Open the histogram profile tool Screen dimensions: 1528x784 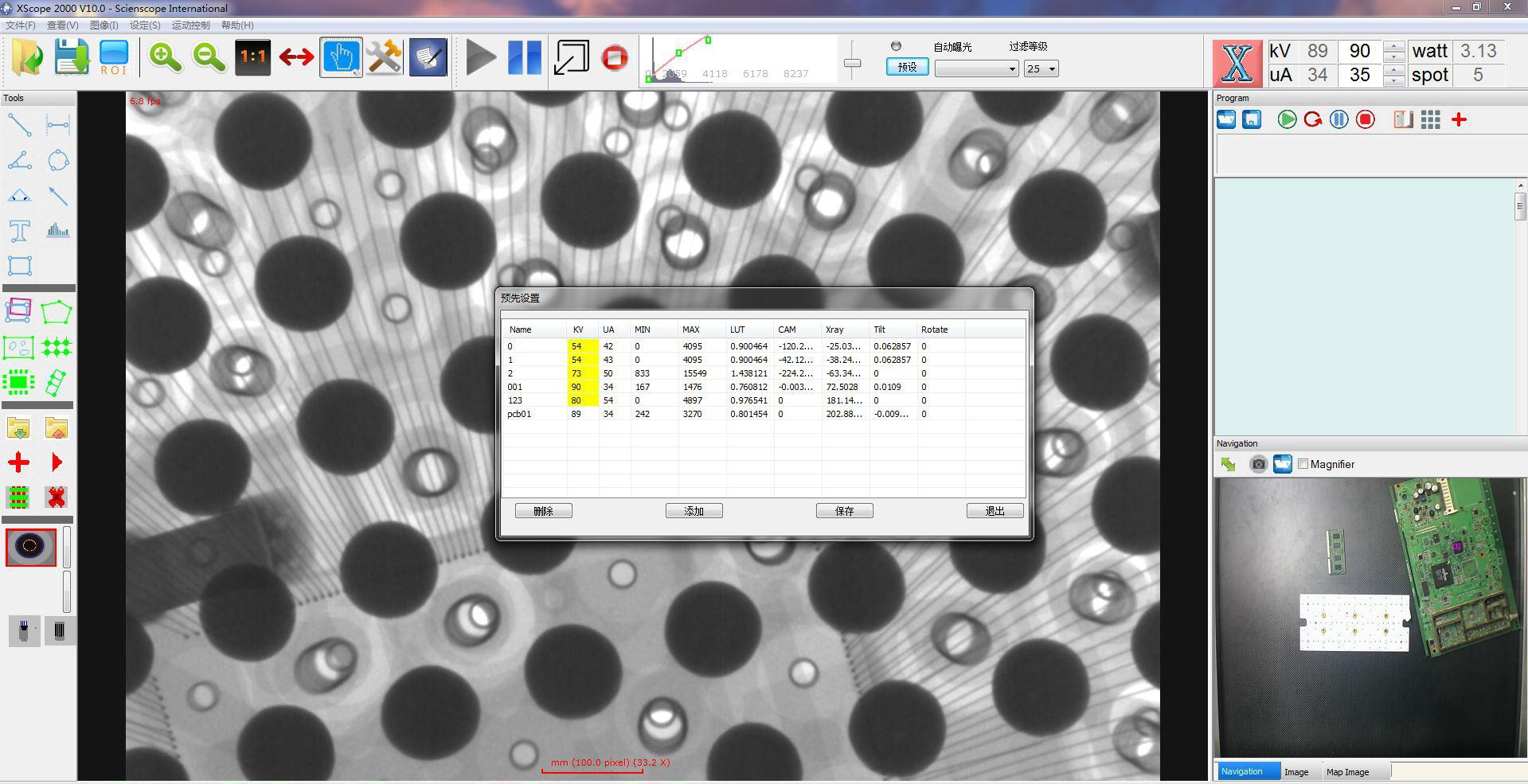pyautogui.click(x=57, y=231)
